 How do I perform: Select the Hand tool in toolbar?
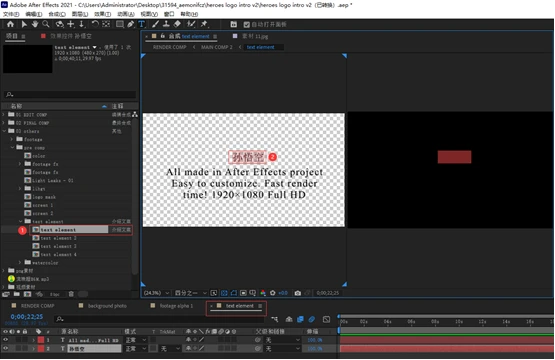click(x=35, y=24)
